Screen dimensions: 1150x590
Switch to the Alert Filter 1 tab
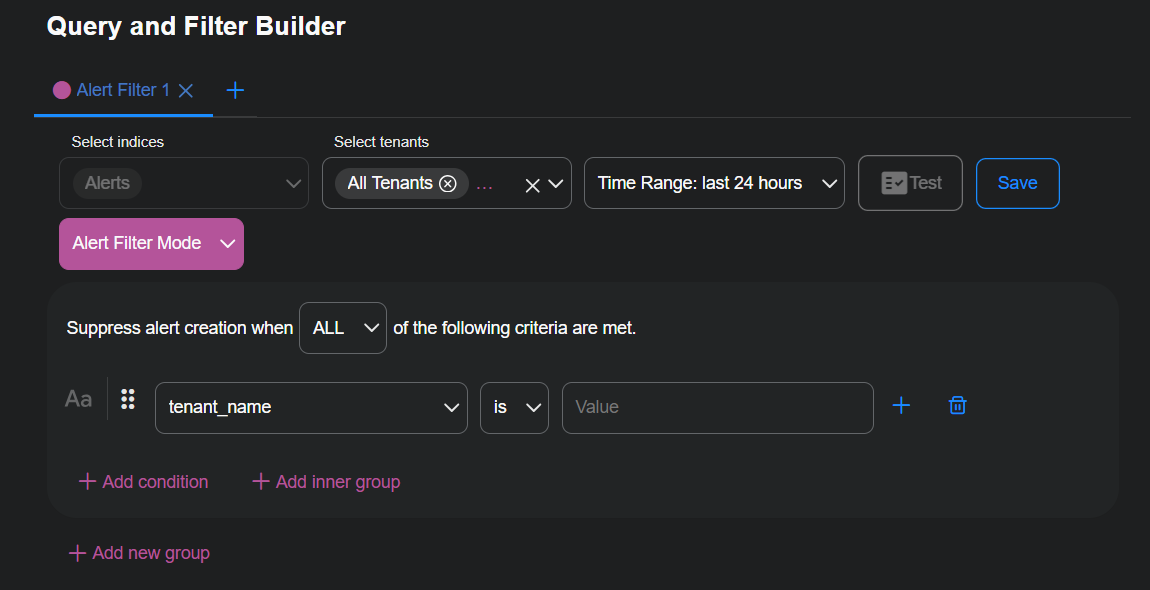(x=120, y=89)
